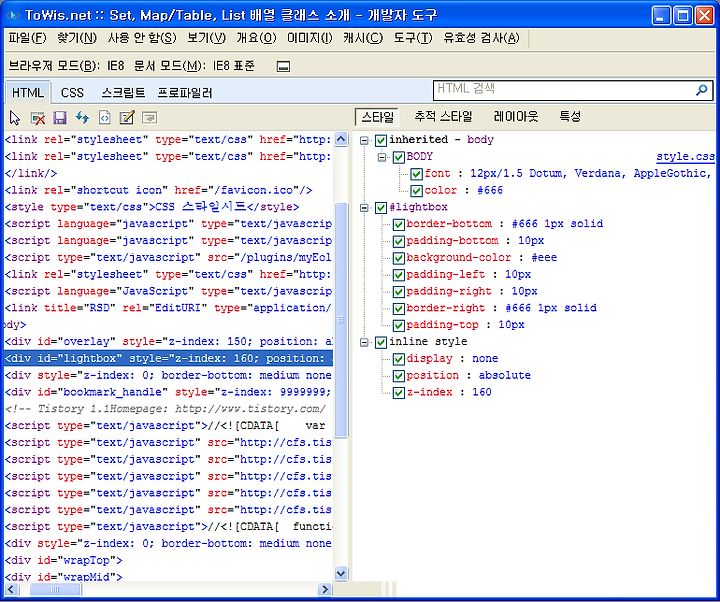Toggle position : absolute checkbox
Screen dimensions: 720x602
click(398, 376)
